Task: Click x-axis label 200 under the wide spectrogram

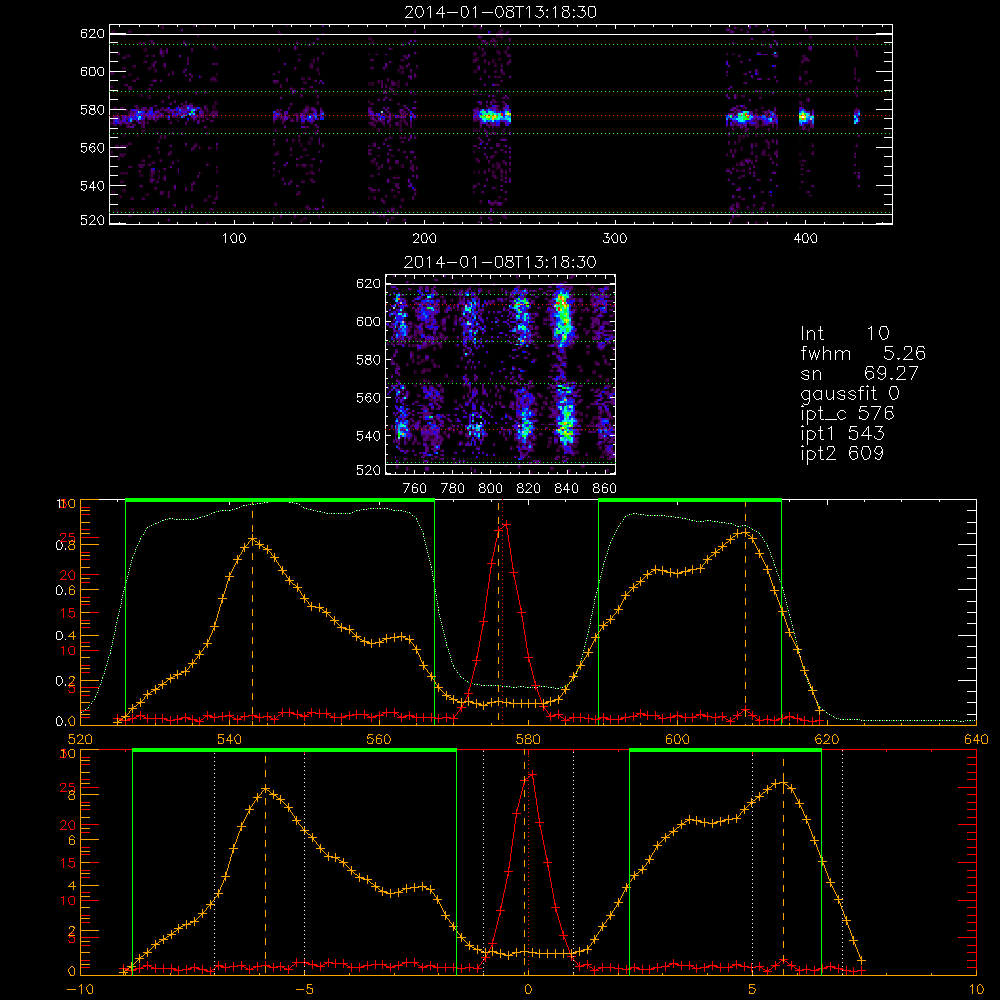Action: click(x=424, y=239)
